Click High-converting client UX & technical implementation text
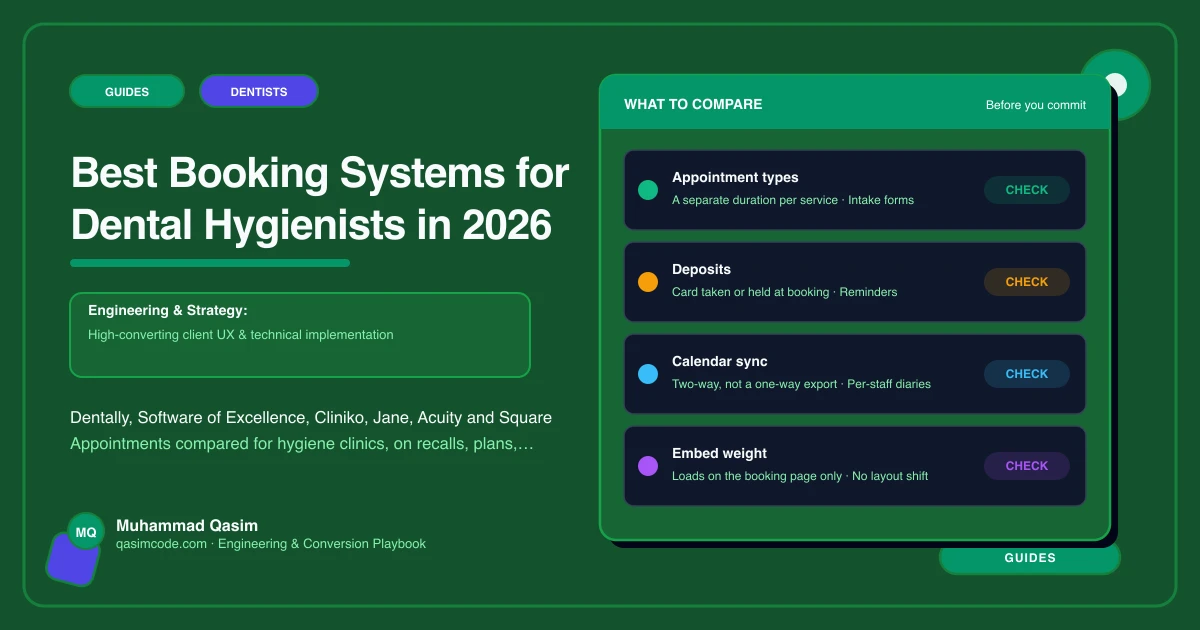This screenshot has height=630, width=1200. tap(241, 335)
